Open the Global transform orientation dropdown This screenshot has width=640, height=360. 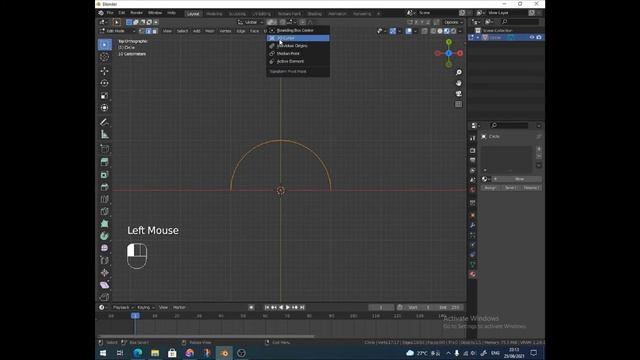click(251, 22)
